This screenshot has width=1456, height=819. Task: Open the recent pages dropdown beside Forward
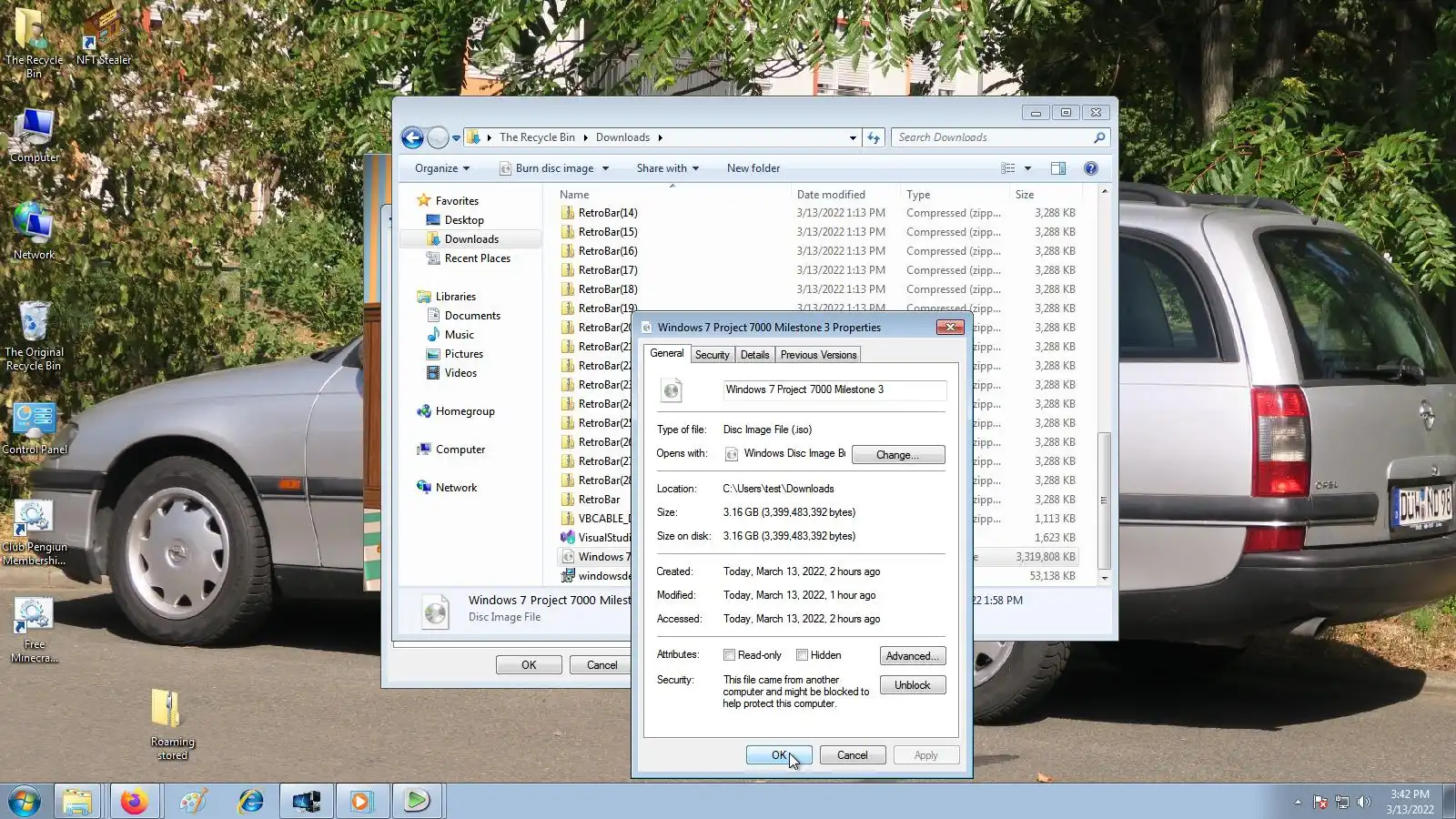coord(456,138)
